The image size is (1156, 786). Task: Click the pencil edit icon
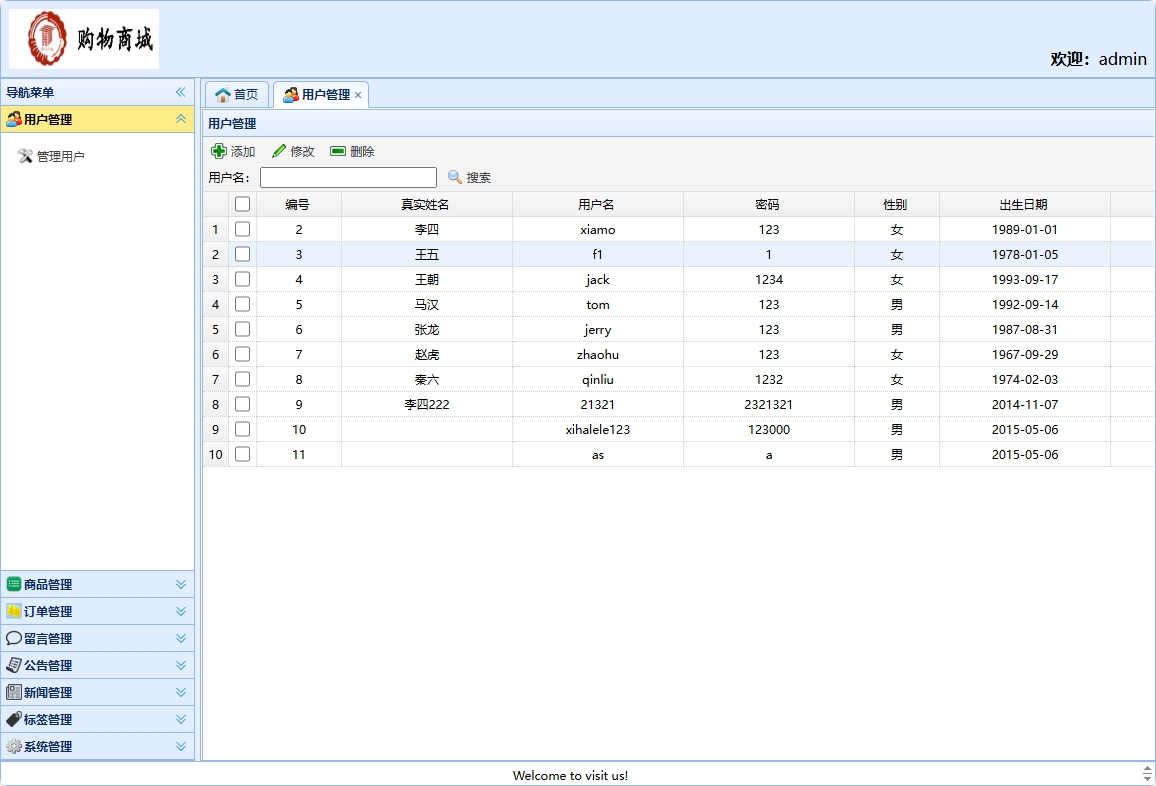[x=279, y=151]
